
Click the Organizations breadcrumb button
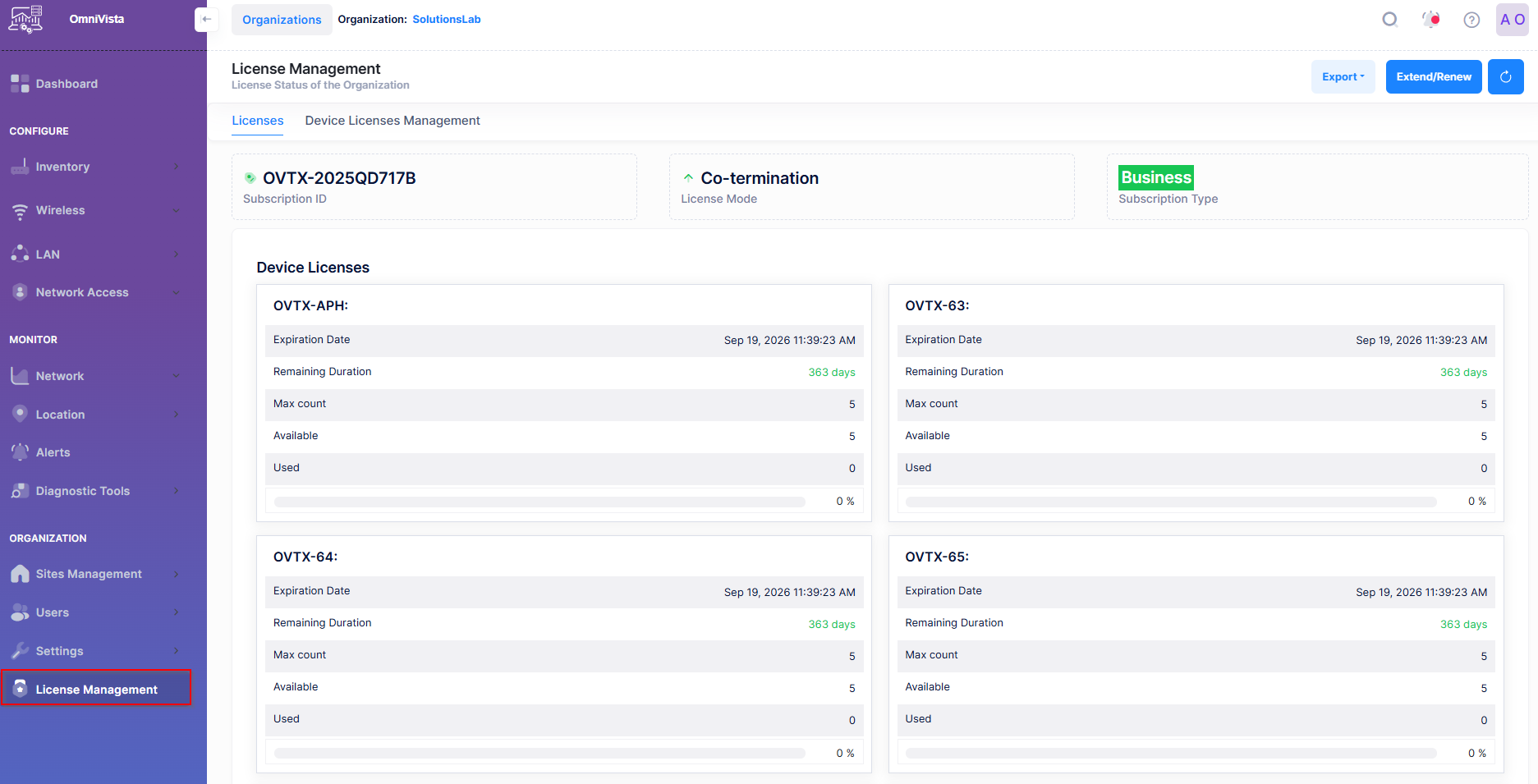click(x=282, y=20)
